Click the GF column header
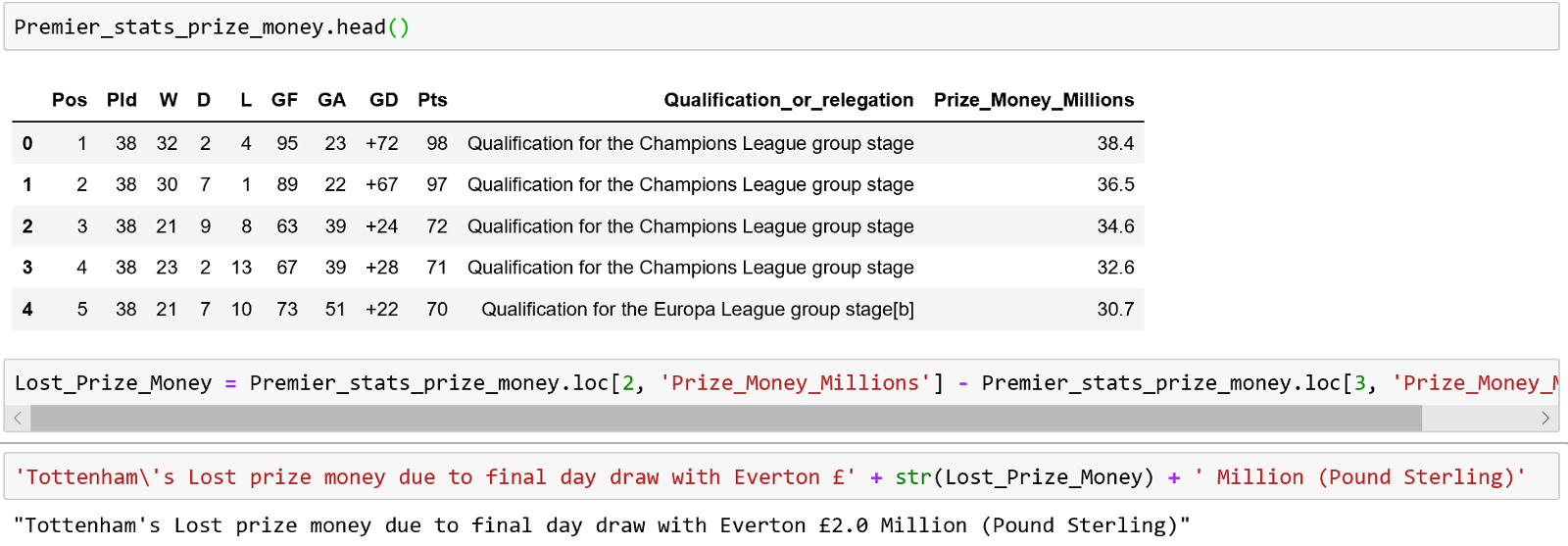The width and height of the screenshot is (1568, 546). click(284, 100)
